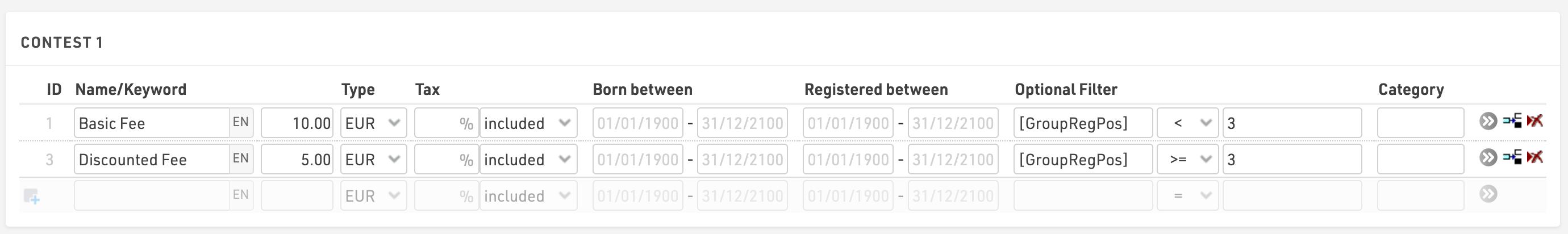
Task: Click the 5.00 amount field
Action: [x=297, y=159]
